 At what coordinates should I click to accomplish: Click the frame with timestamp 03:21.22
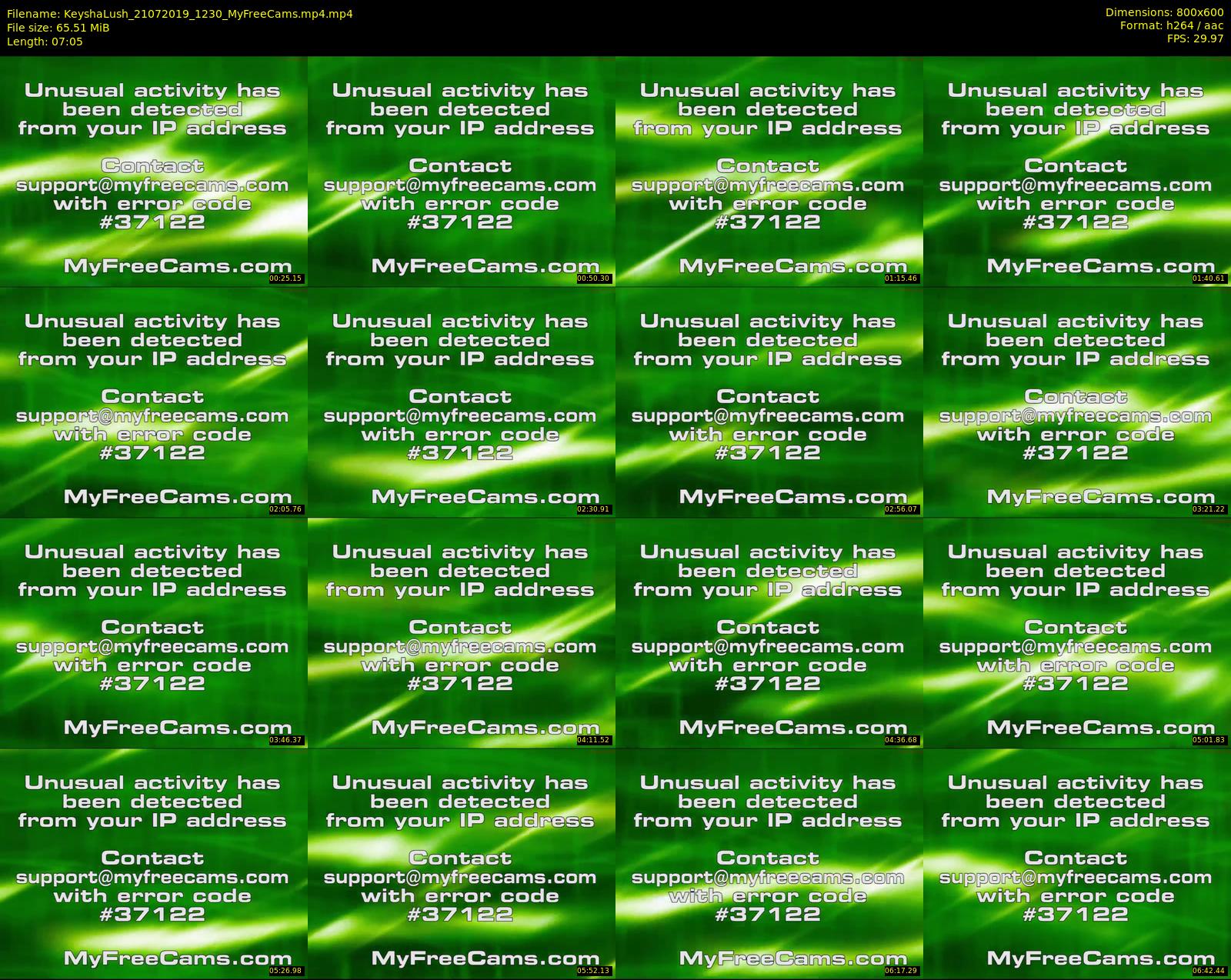(1077, 402)
